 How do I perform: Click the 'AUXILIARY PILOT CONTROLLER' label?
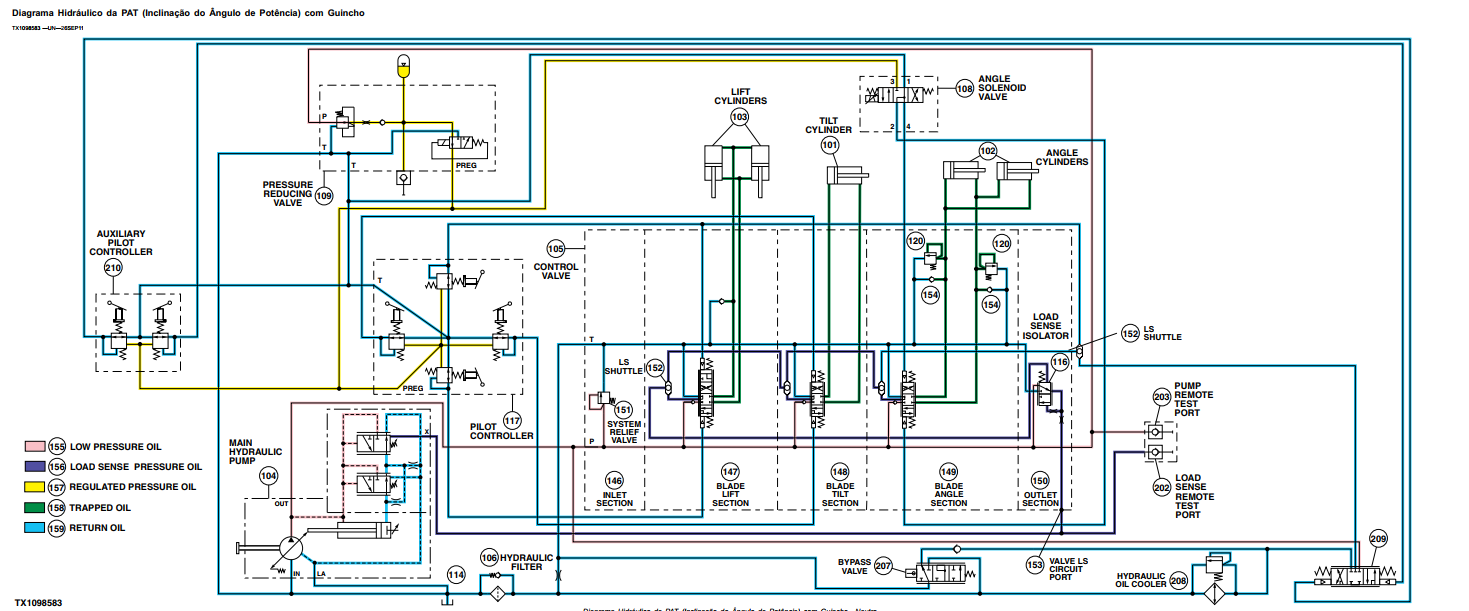pyautogui.click(x=120, y=242)
